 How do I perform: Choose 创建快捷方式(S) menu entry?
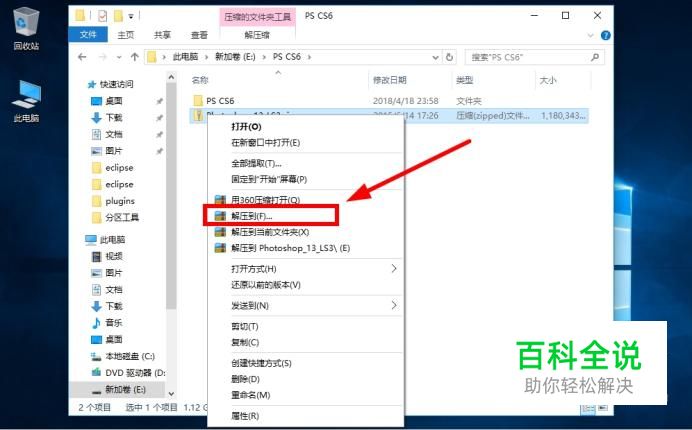(x=305, y=363)
